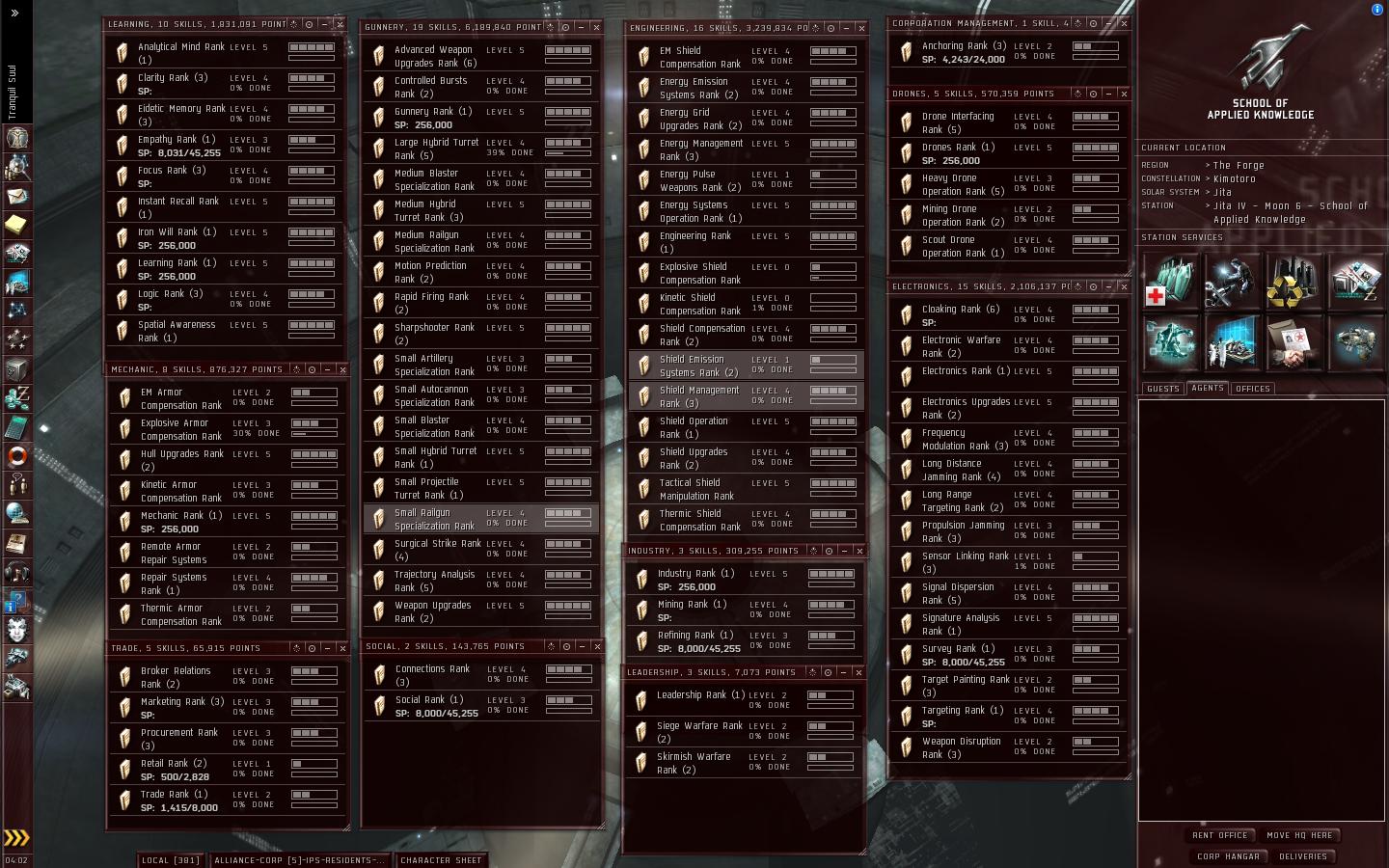Image resolution: width=1389 pixels, height=868 pixels.
Task: Switch to the Agents tab
Action: [x=1208, y=388]
